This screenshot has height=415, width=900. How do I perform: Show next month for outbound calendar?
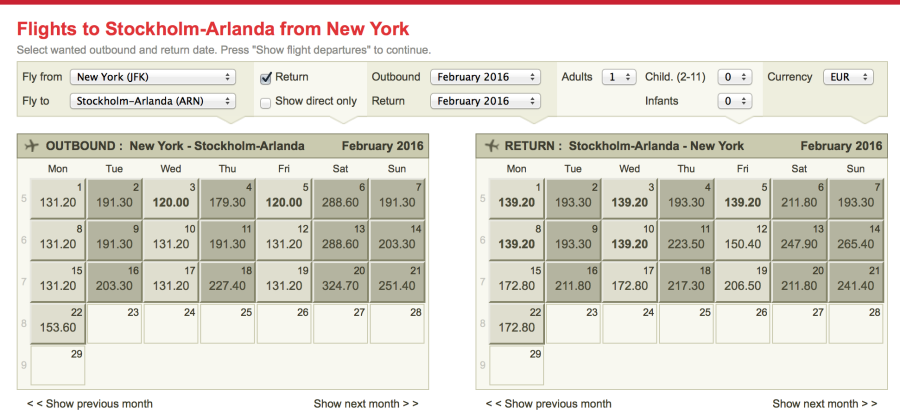[365, 404]
